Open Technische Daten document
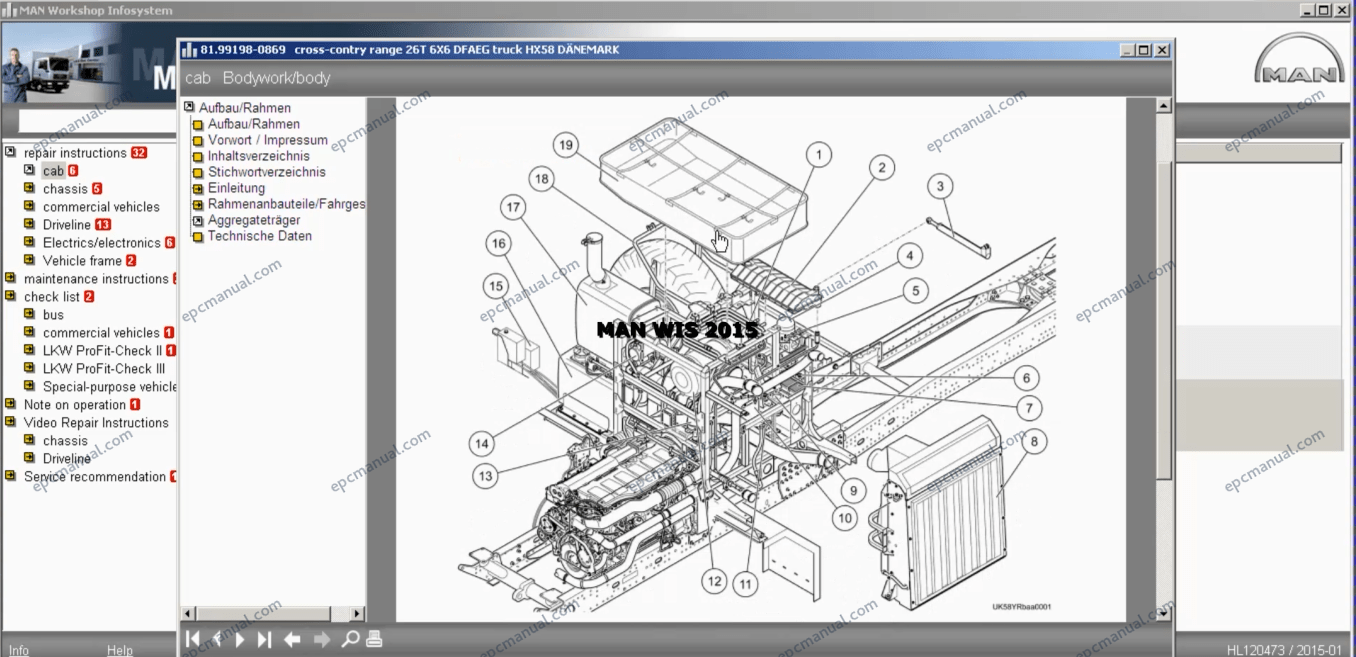 point(260,236)
